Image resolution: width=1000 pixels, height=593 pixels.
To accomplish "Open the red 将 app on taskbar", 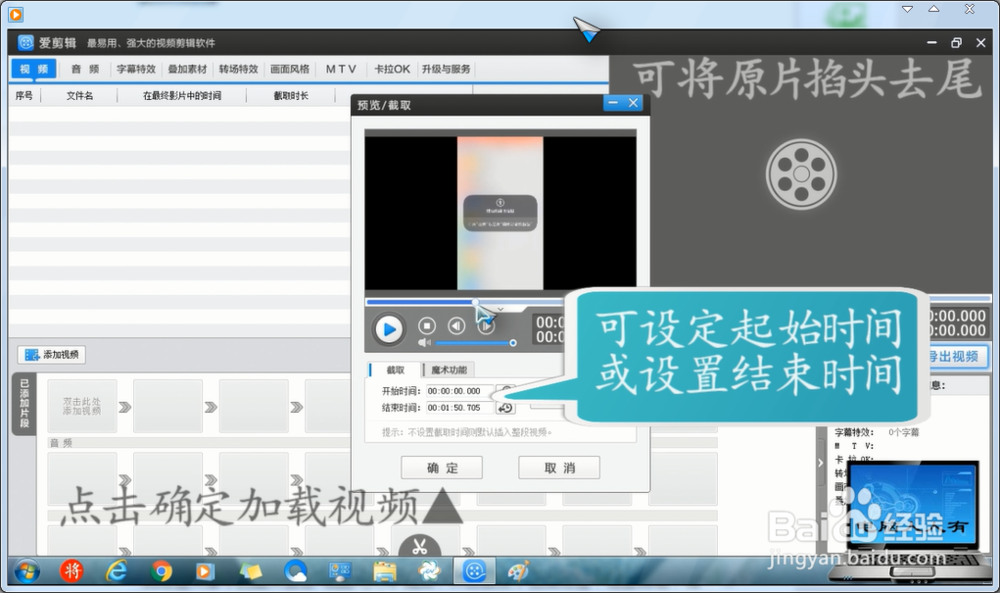I will tap(71, 571).
